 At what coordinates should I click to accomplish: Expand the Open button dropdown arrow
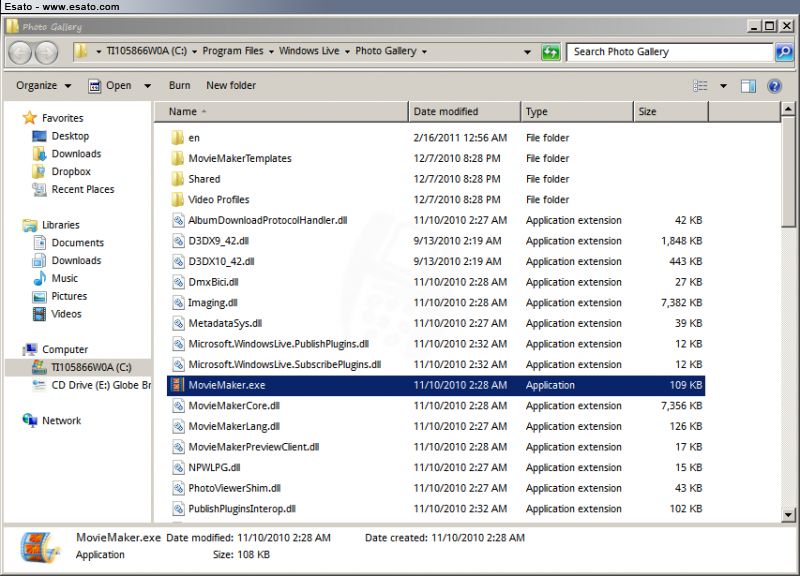pos(147,86)
